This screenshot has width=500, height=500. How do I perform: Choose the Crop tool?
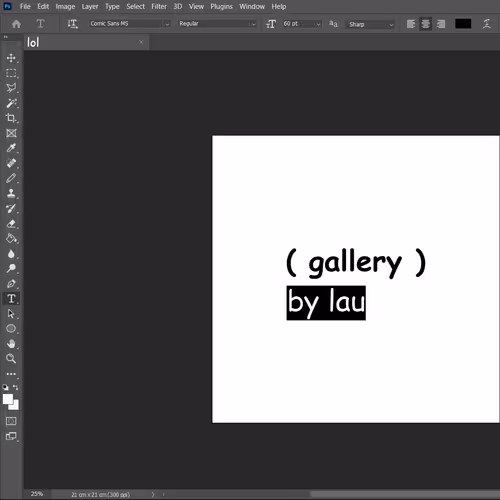(x=11, y=118)
